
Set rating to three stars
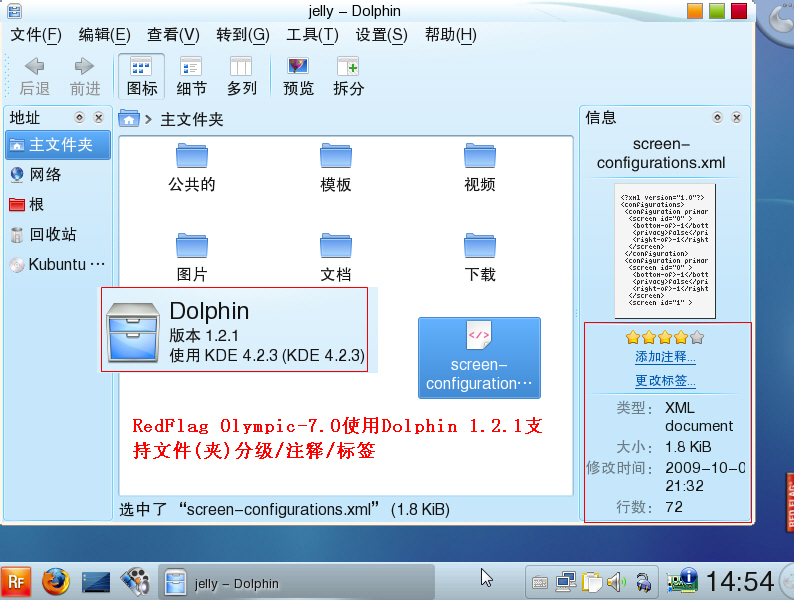tap(665, 337)
